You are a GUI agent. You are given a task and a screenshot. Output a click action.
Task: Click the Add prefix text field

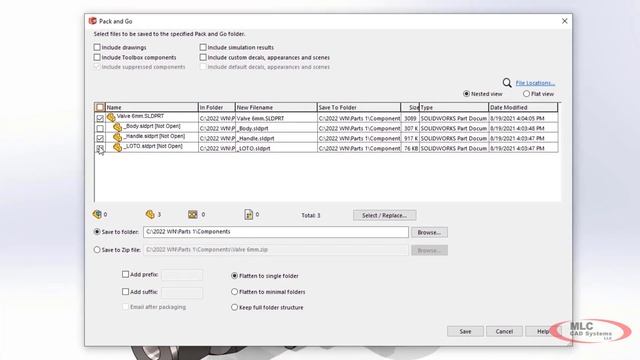pos(182,275)
